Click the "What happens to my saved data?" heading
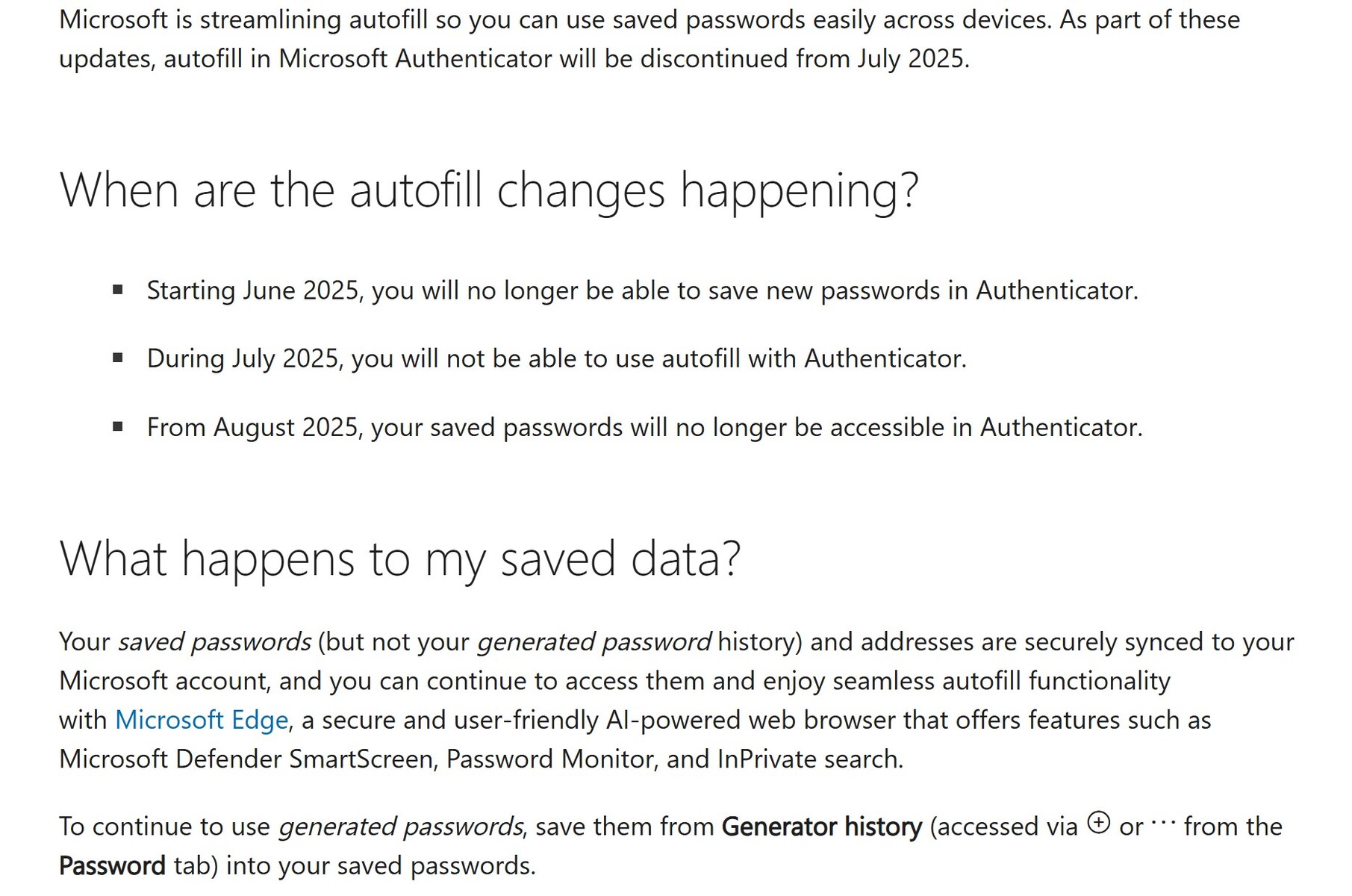1352x896 pixels. click(400, 559)
